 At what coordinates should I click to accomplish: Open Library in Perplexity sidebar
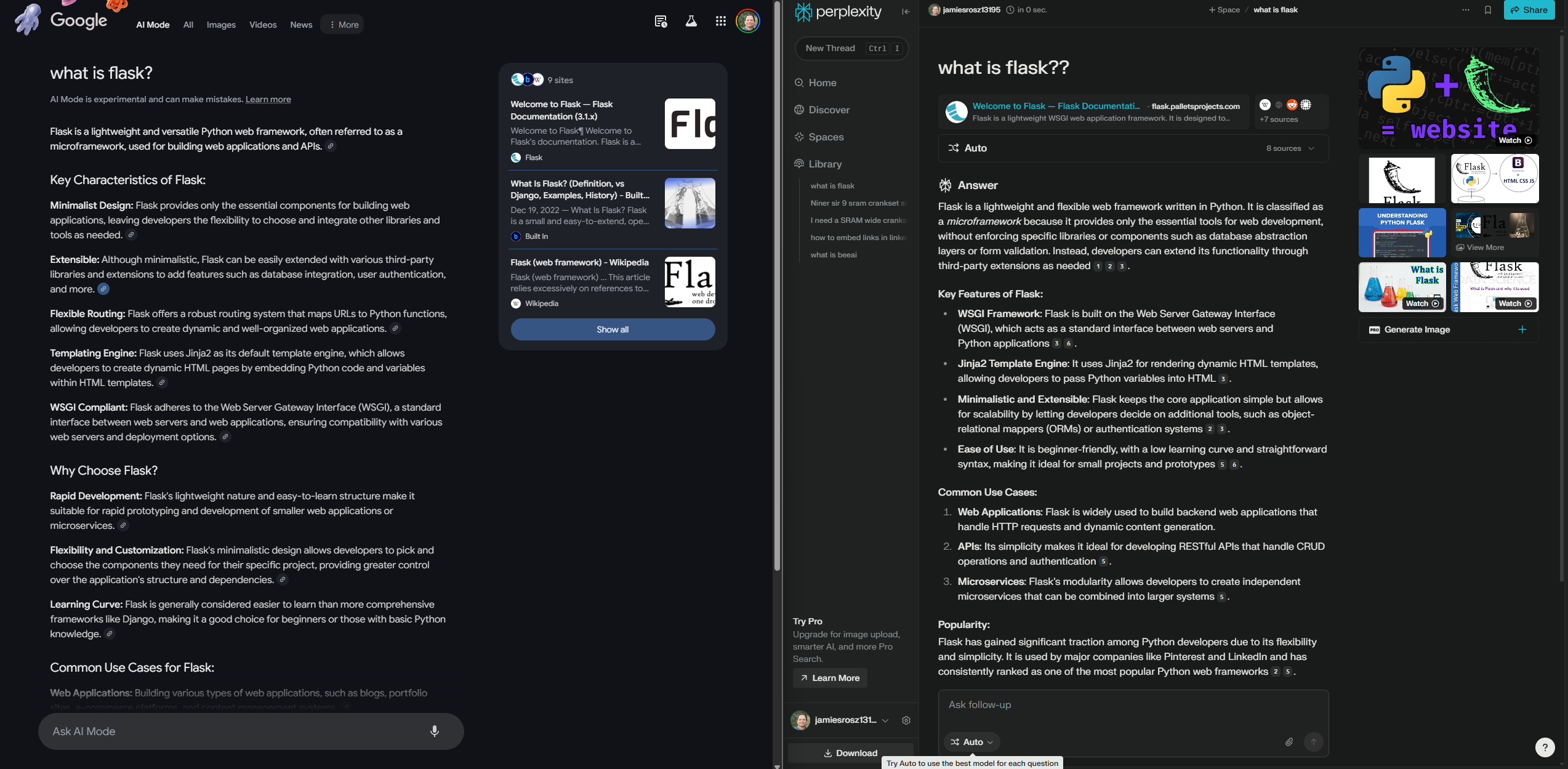(x=818, y=164)
